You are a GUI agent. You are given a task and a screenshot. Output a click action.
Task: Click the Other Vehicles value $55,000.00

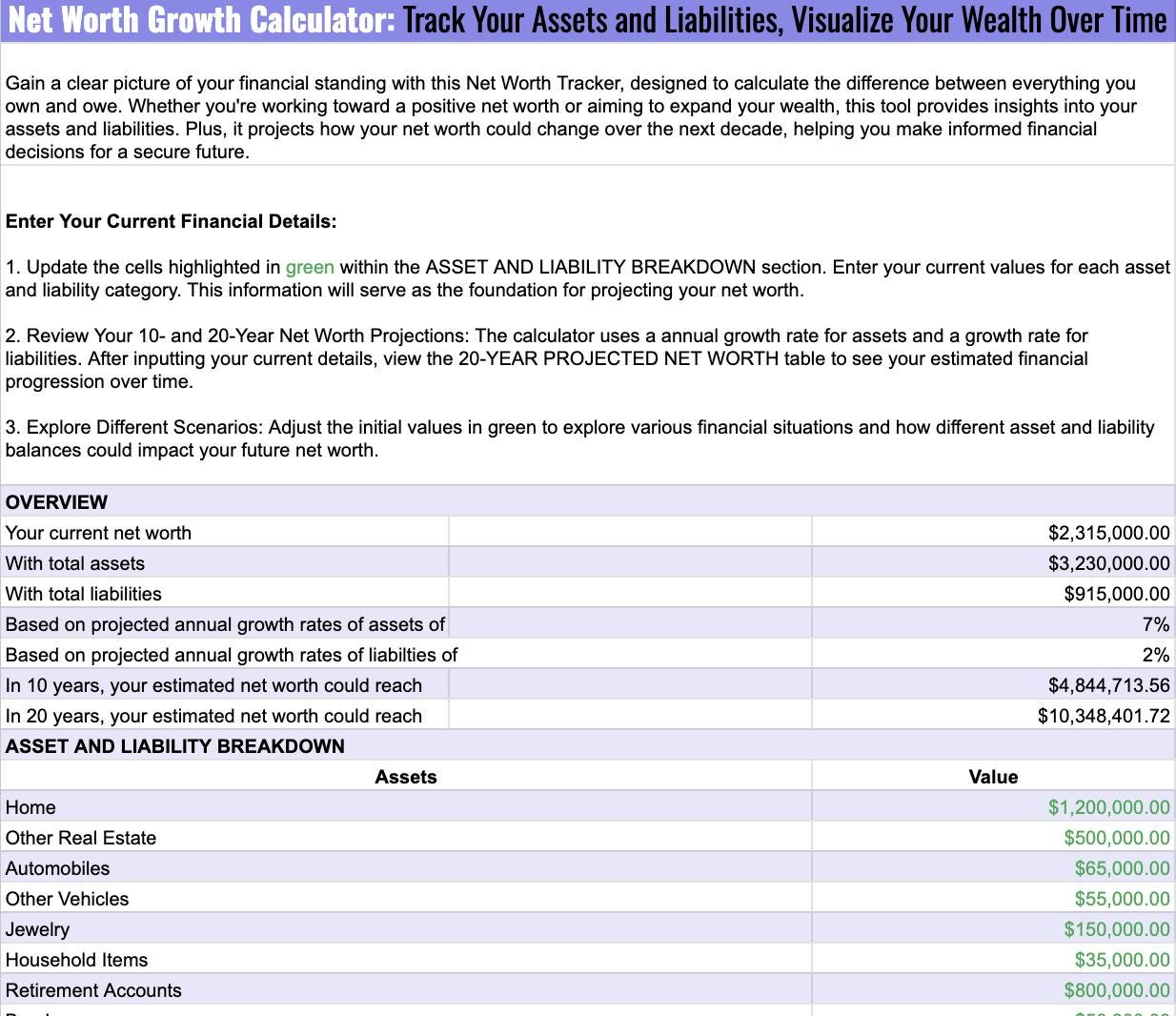1121,899
